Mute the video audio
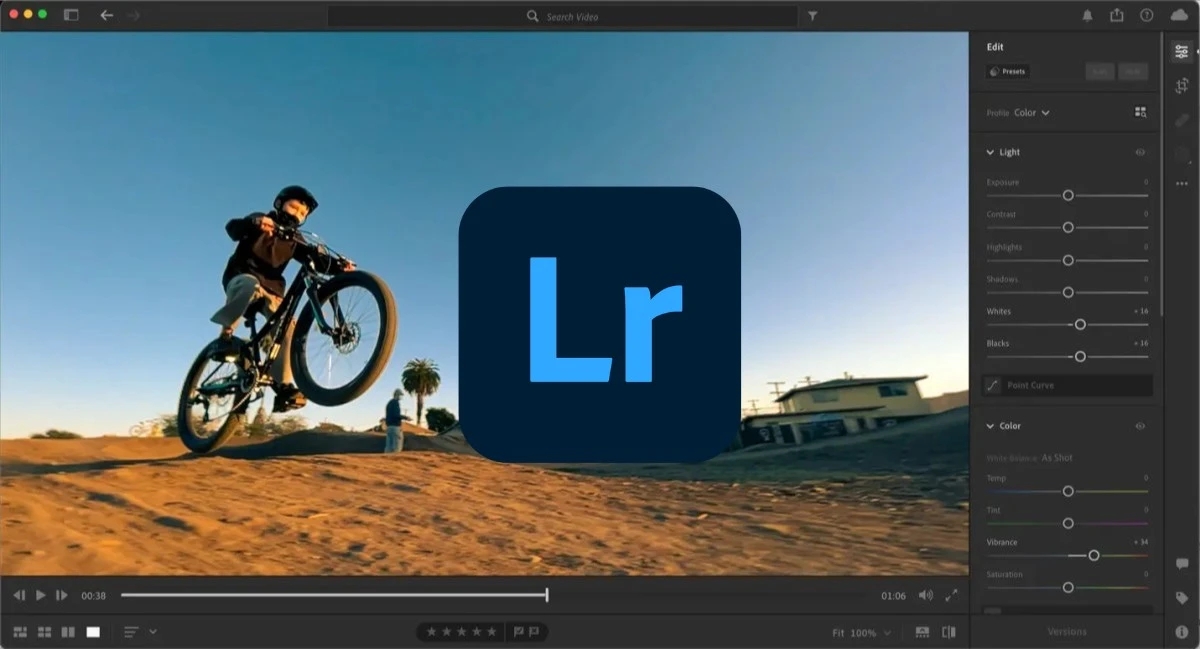Image resolution: width=1200 pixels, height=649 pixels. 925,594
